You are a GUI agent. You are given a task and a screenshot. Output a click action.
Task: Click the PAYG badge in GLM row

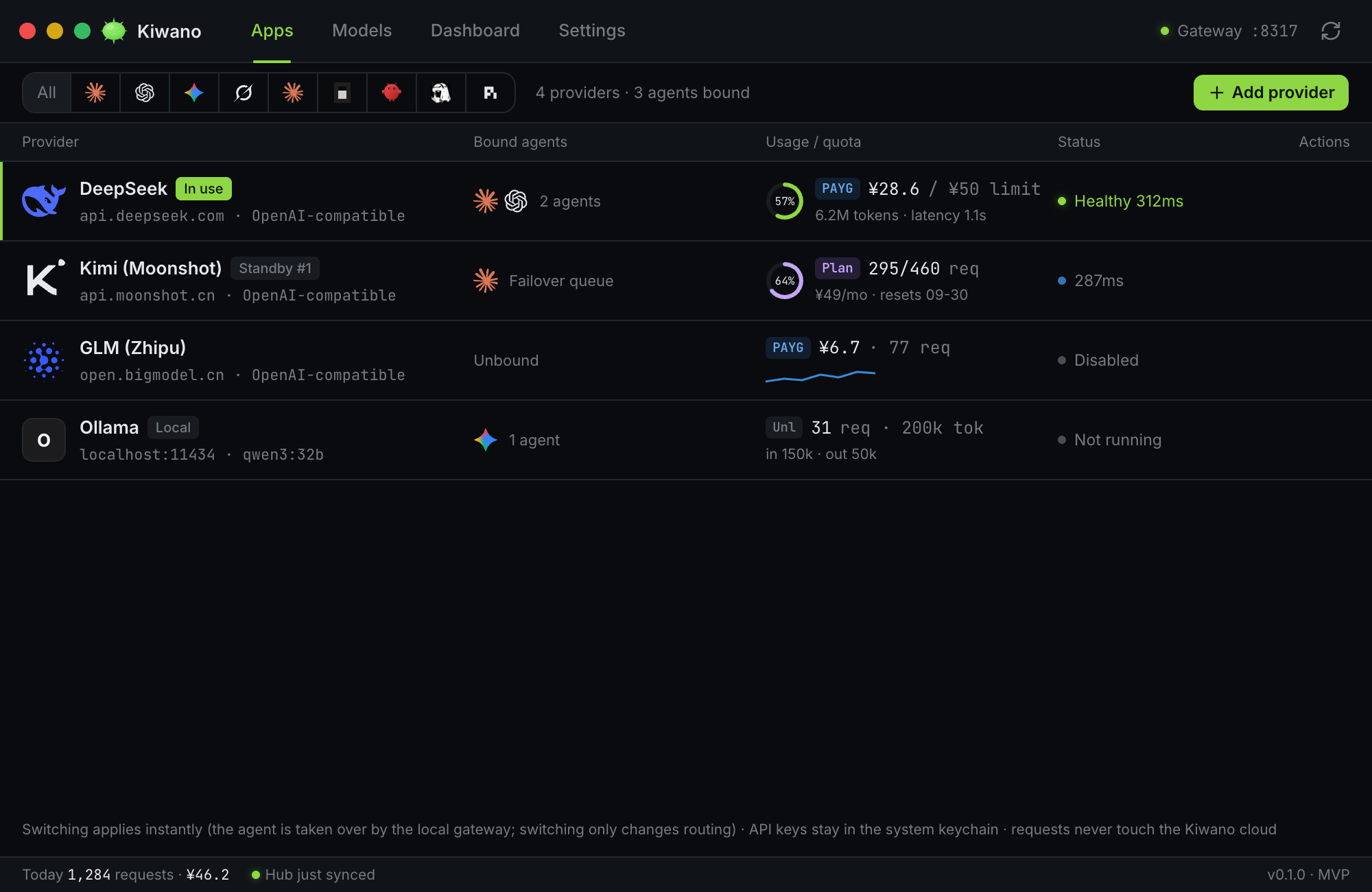tap(788, 348)
